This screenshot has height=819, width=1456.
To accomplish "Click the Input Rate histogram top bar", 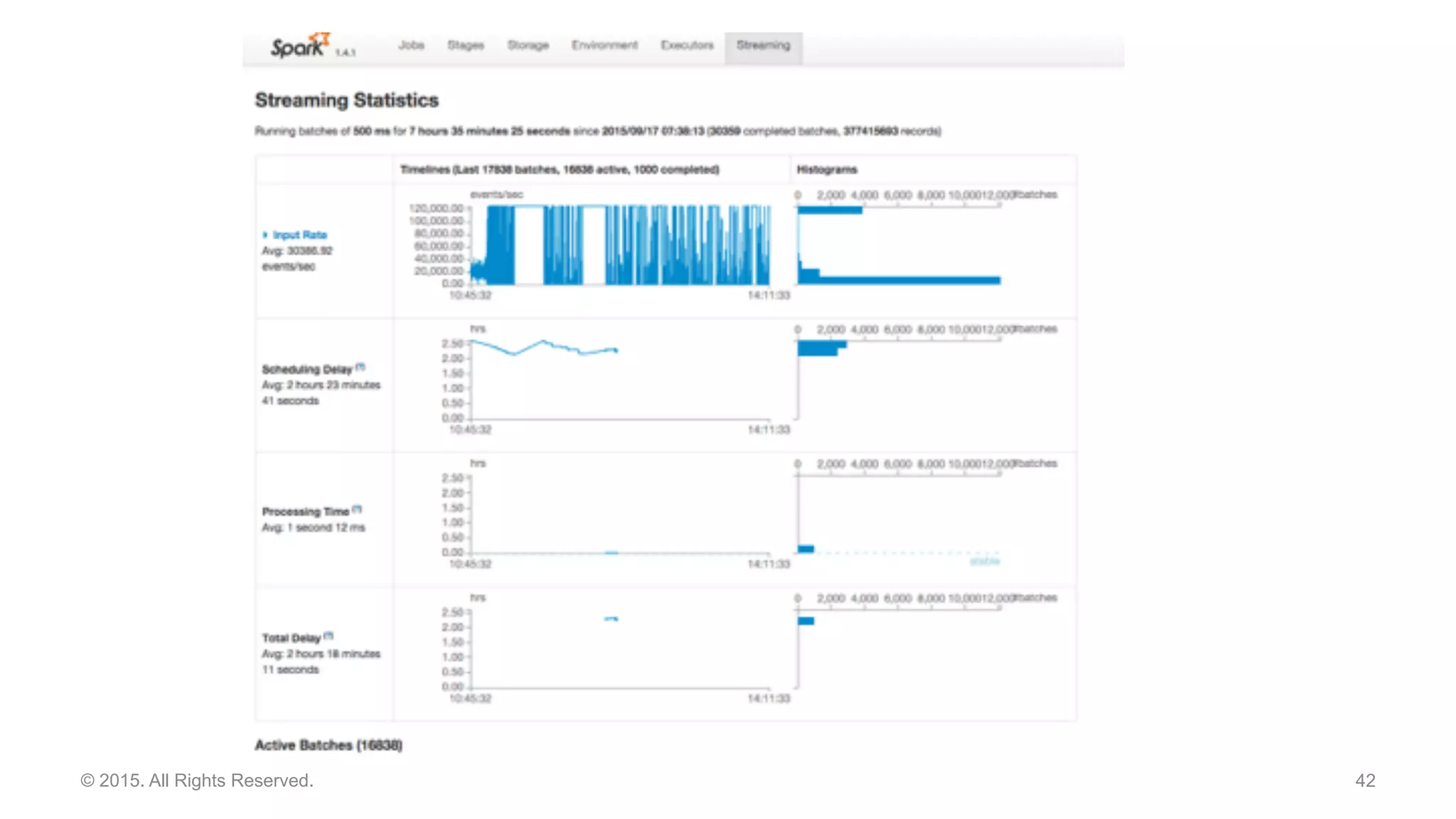I will click(x=829, y=210).
